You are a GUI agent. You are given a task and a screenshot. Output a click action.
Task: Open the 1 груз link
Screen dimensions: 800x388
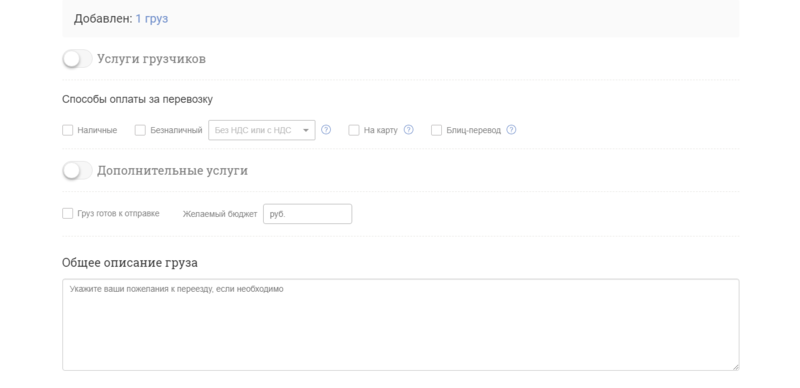pos(152,19)
